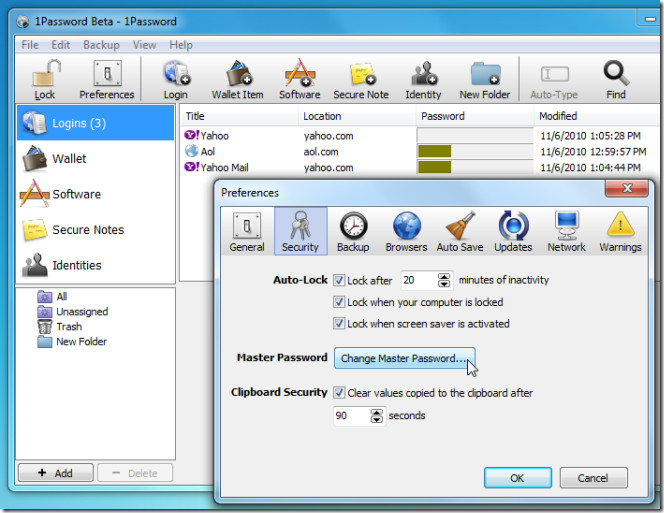Open the Auto Save preferences tab

click(460, 231)
